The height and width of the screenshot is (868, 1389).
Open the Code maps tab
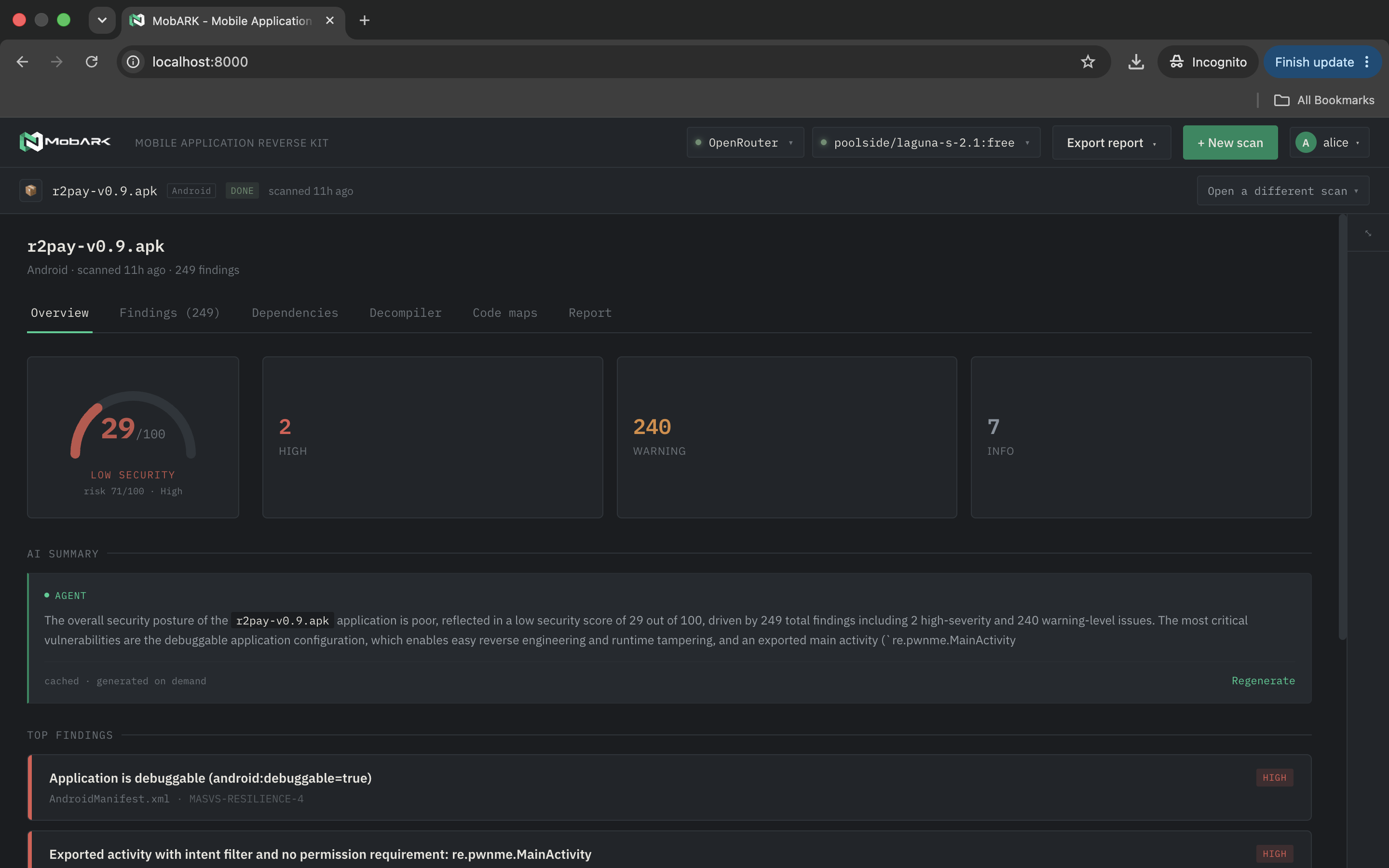tap(505, 313)
